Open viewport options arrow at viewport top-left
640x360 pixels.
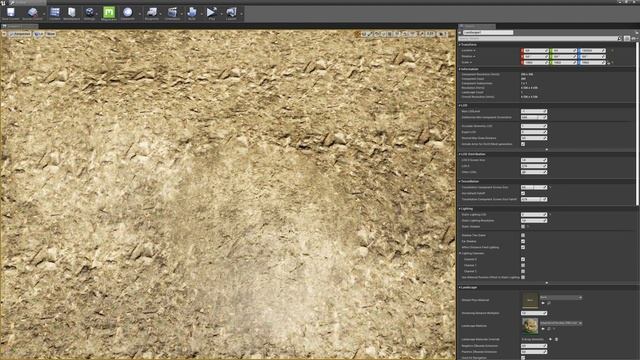tap(4, 34)
